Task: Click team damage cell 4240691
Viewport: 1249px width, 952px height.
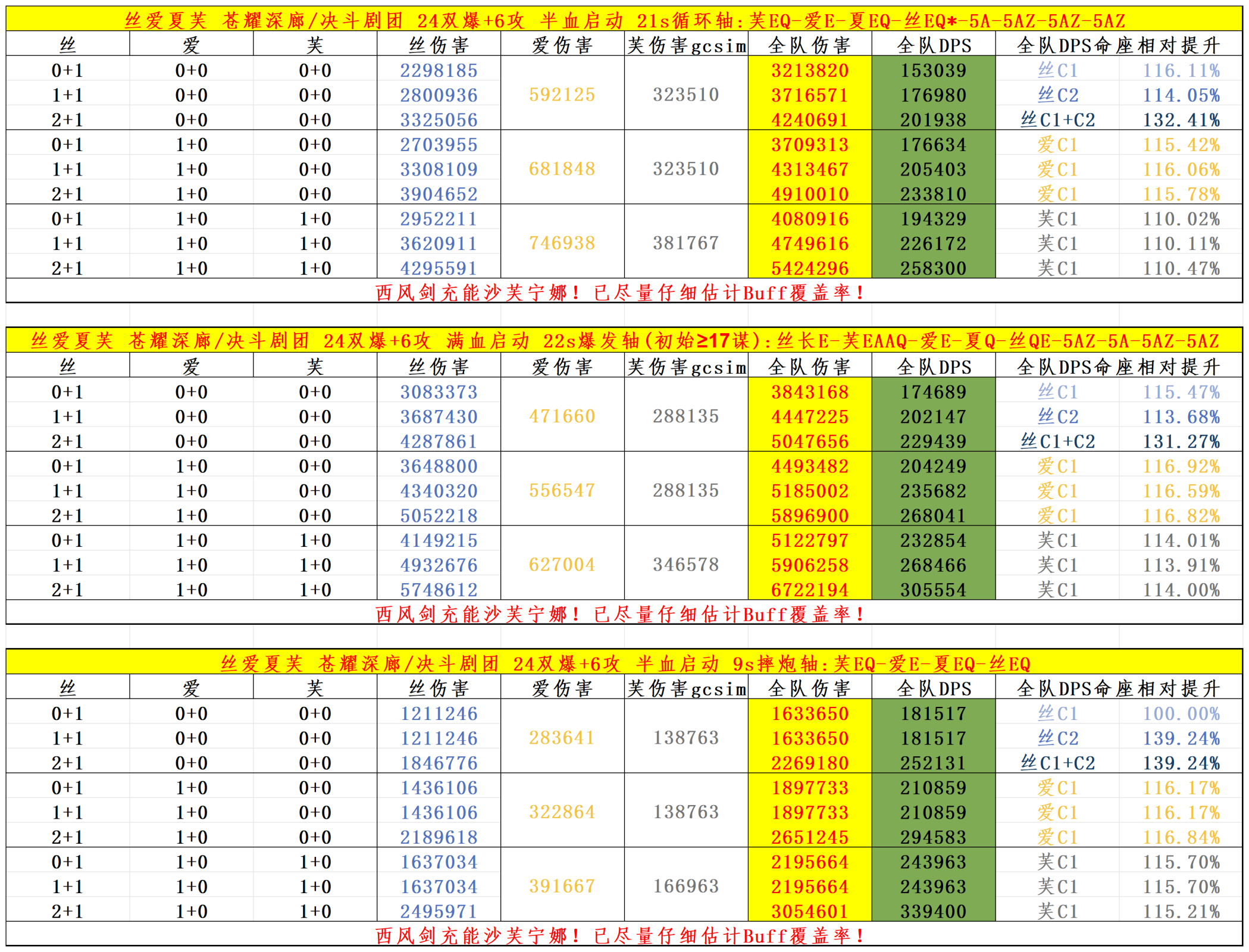Action: coord(810,120)
